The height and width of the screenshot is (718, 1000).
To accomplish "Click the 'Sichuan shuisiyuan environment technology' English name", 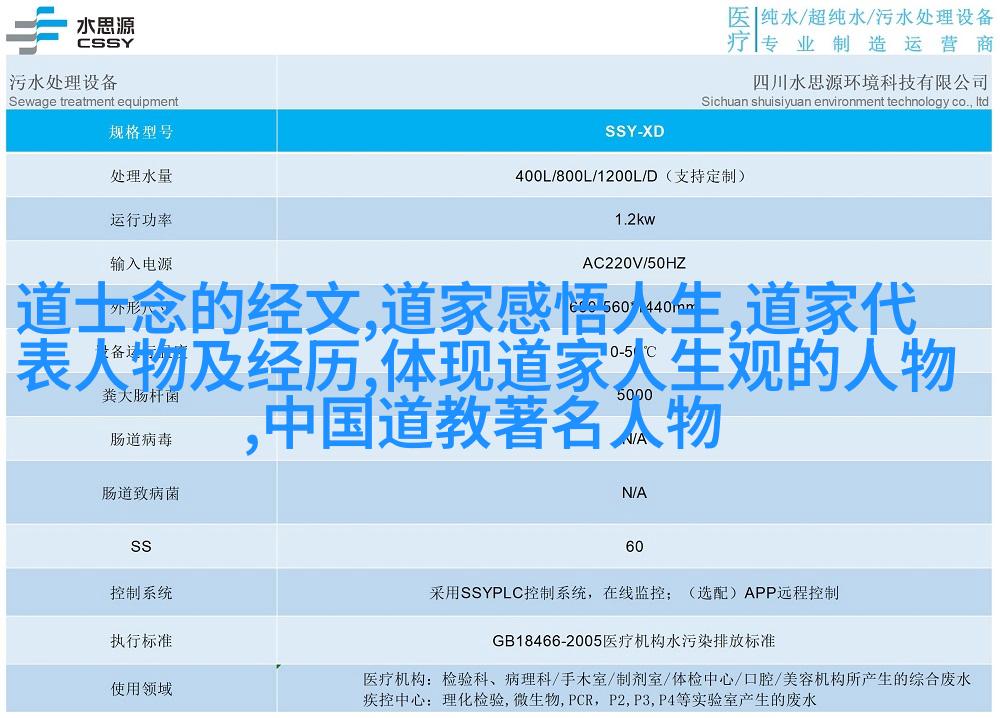I will click(x=845, y=101).
